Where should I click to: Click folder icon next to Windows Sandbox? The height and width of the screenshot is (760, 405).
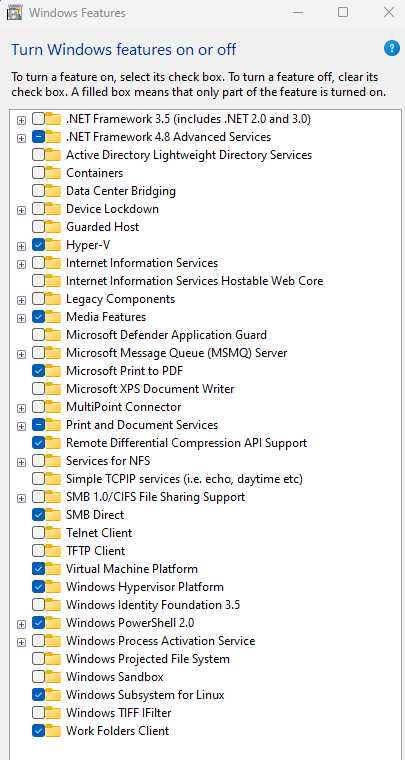[53, 677]
